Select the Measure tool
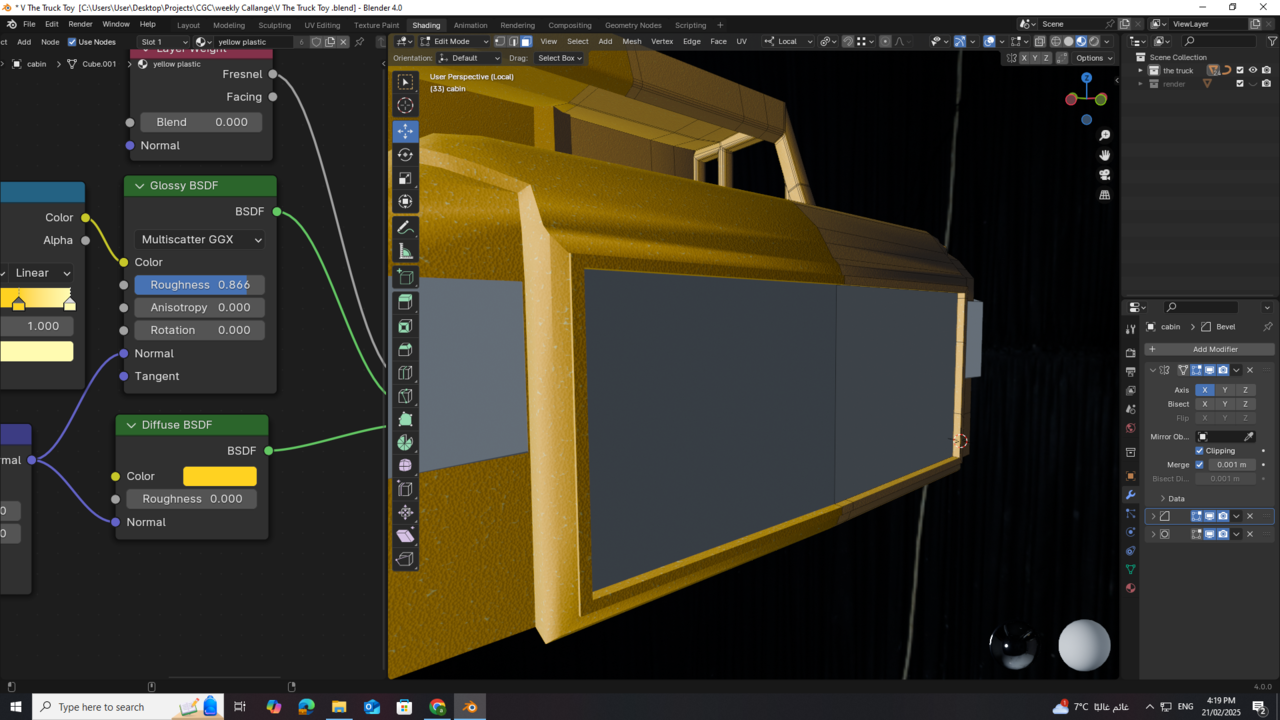Image resolution: width=1280 pixels, height=720 pixels. tap(405, 251)
